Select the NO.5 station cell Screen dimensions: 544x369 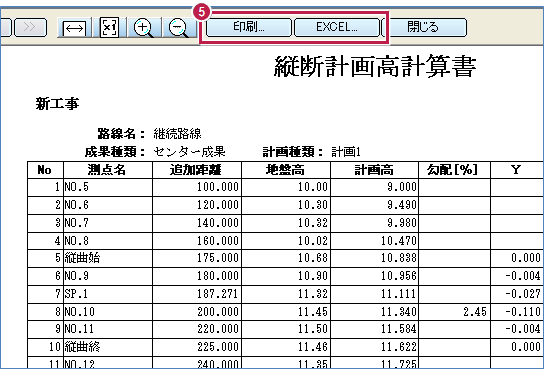point(108,187)
